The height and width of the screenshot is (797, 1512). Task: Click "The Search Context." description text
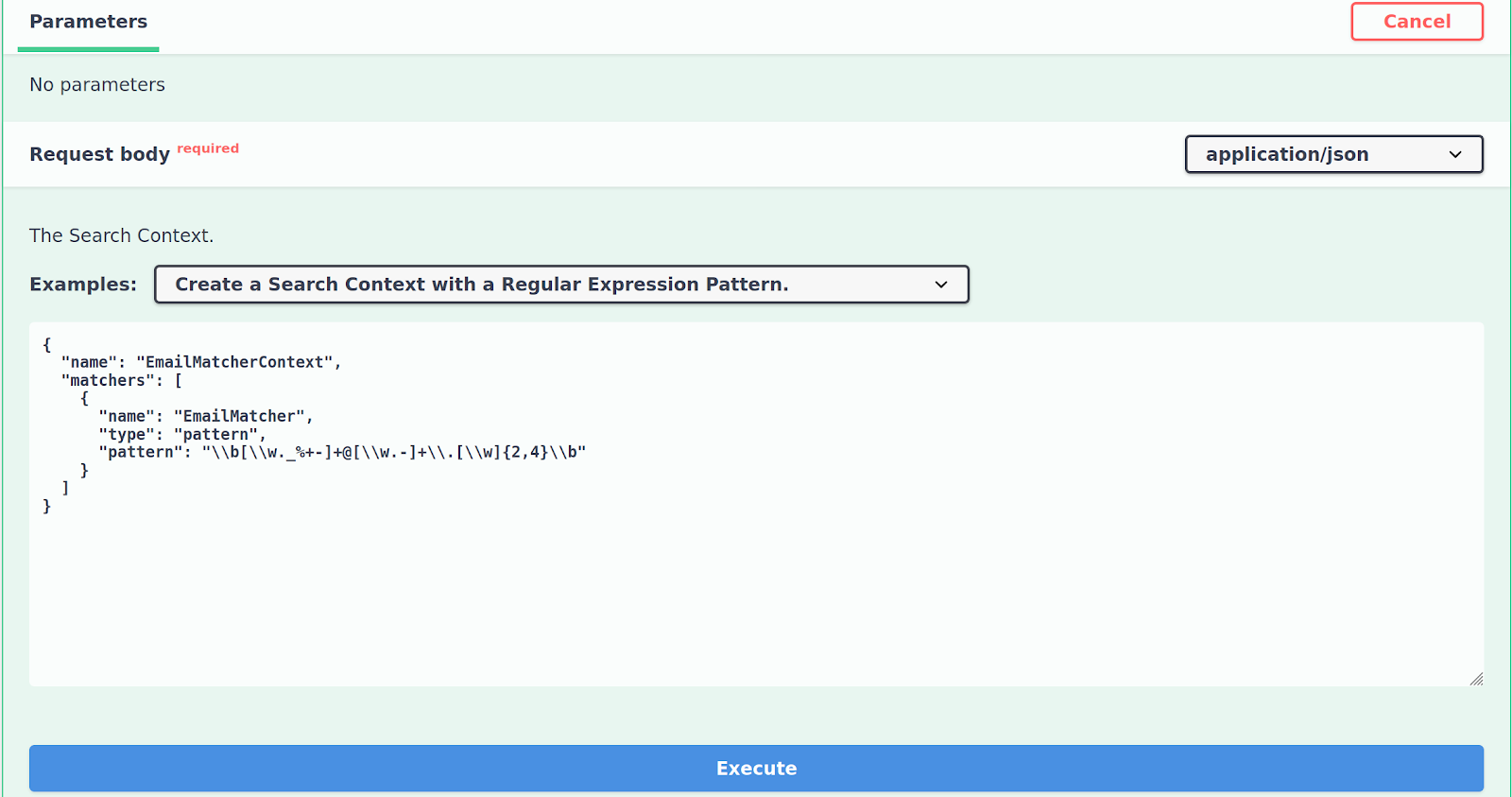point(121,235)
